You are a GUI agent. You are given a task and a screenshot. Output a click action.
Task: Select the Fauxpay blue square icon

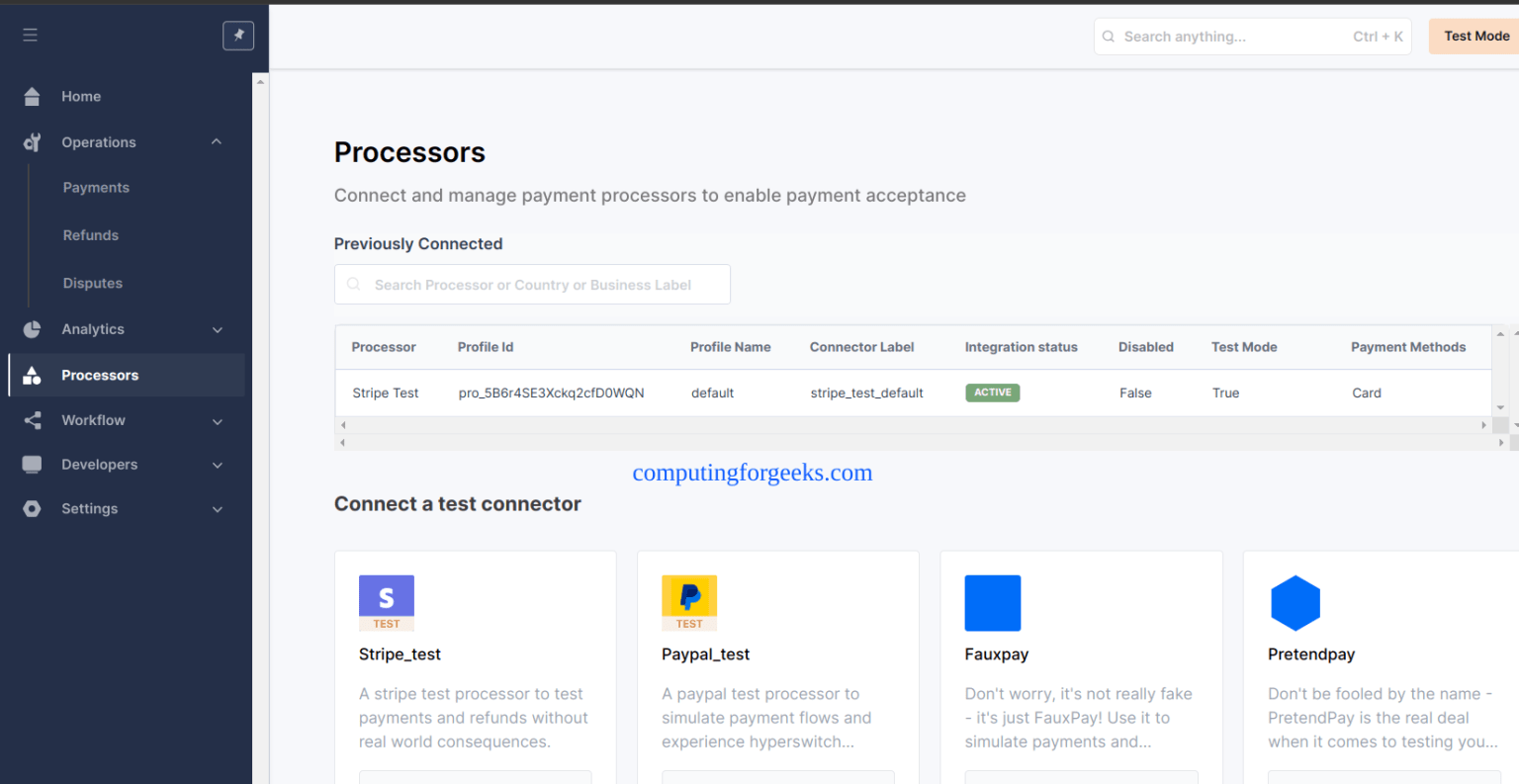[x=993, y=603]
